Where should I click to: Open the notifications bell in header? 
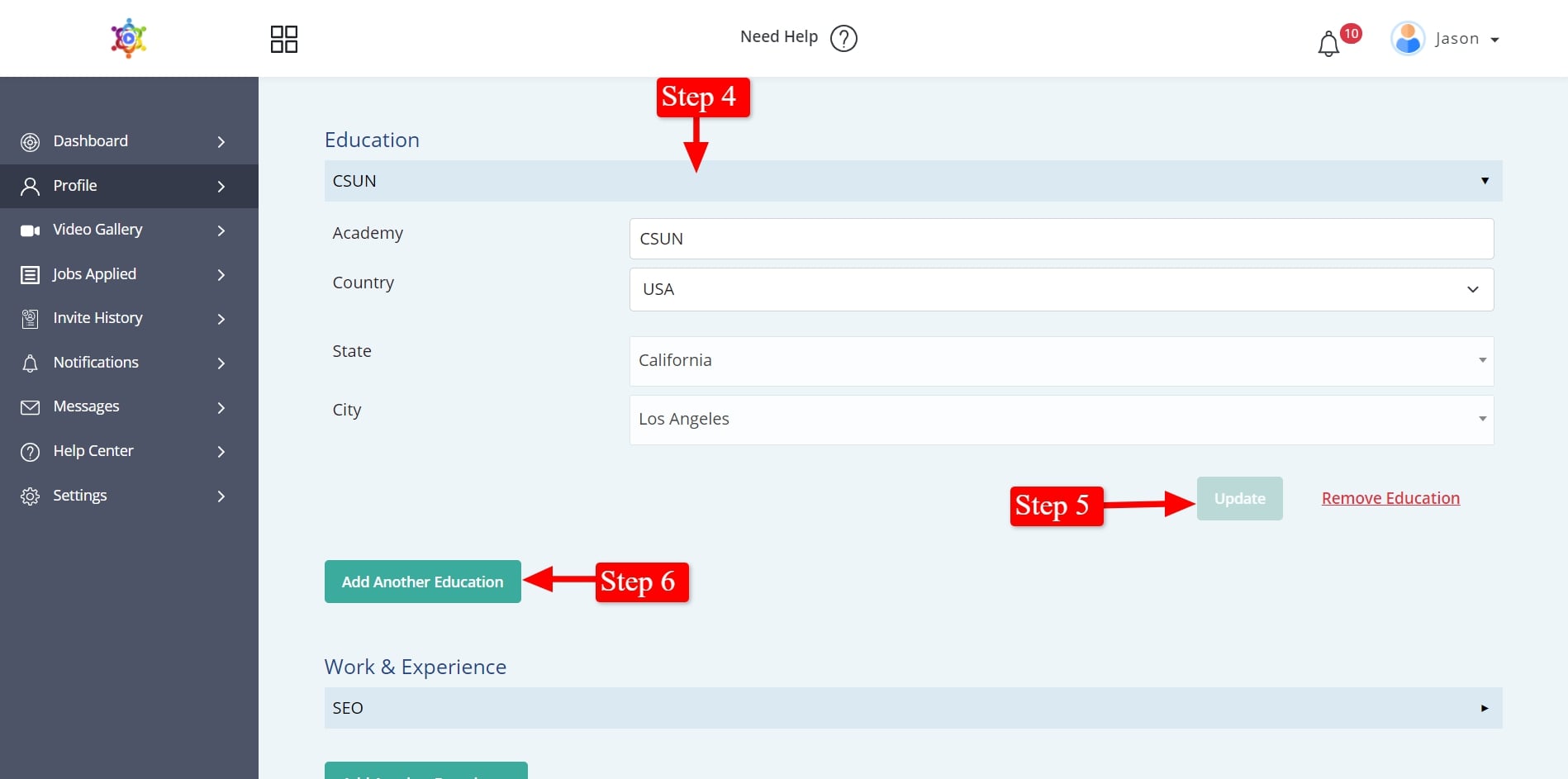1328,44
